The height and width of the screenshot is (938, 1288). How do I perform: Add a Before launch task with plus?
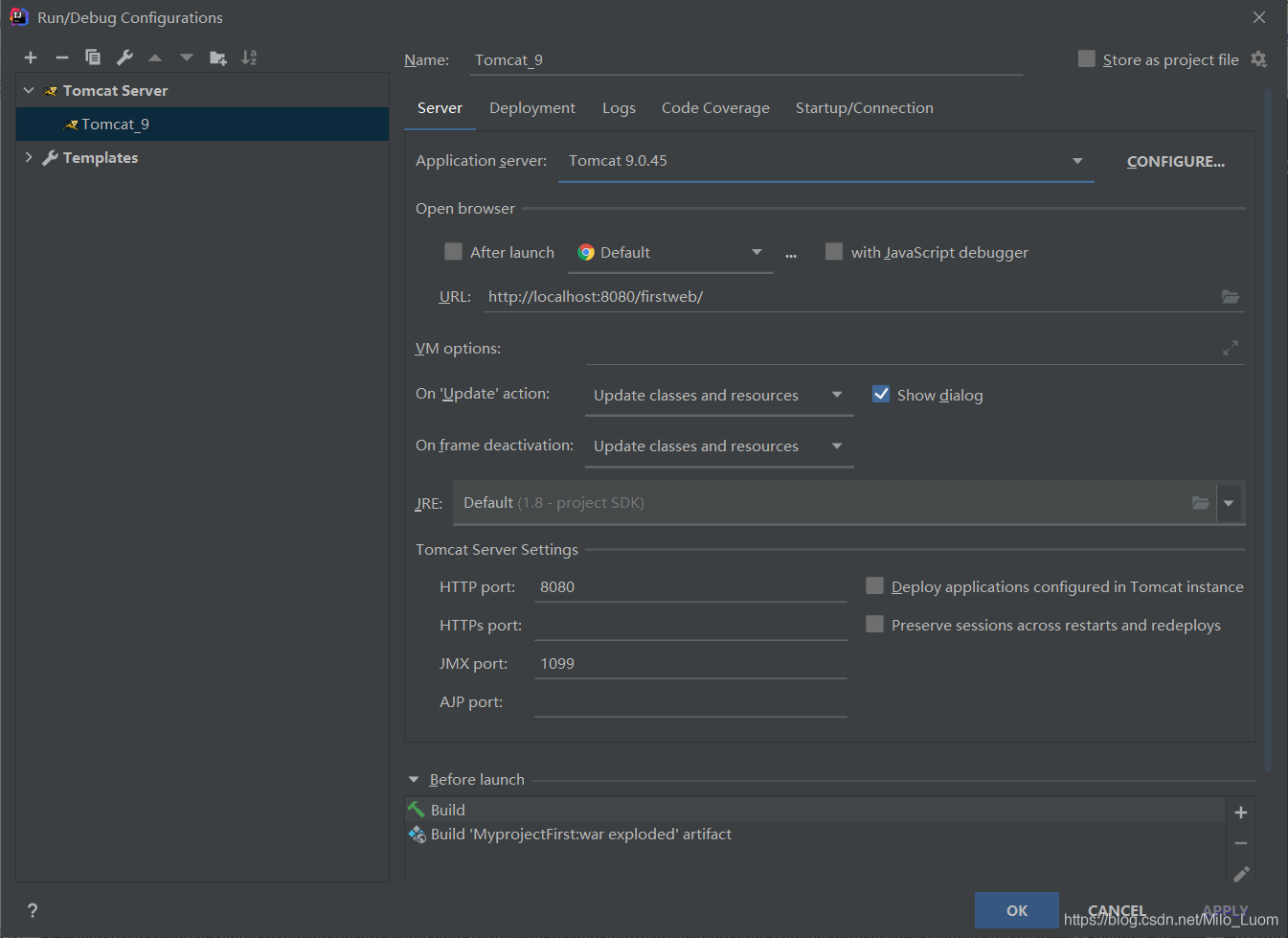coord(1240,812)
